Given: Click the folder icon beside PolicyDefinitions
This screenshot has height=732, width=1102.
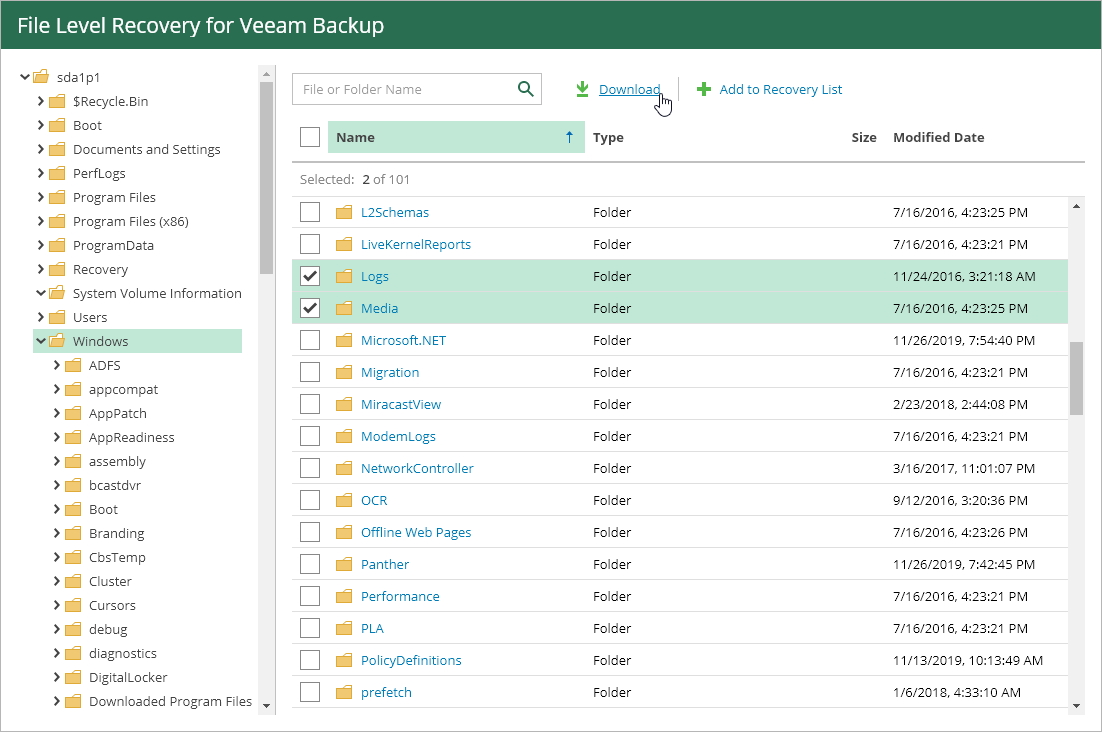Looking at the screenshot, I should 344,660.
